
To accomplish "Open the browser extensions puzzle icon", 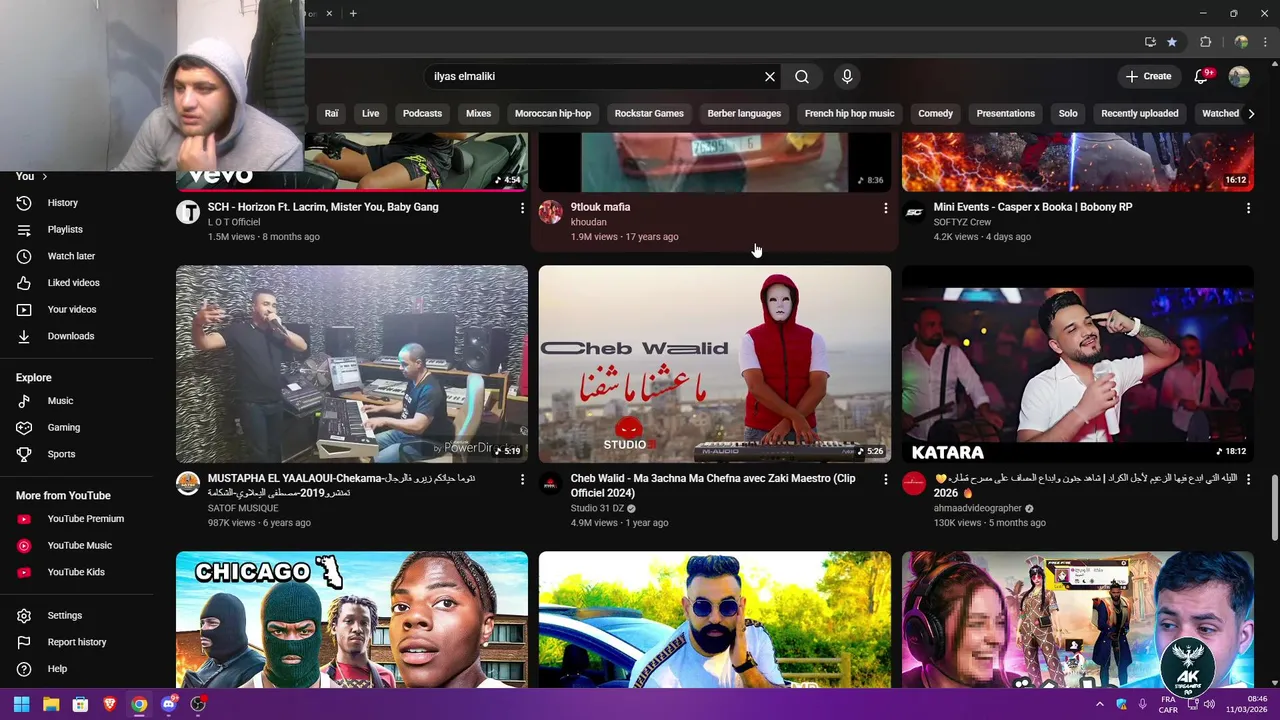I will pos(1205,42).
